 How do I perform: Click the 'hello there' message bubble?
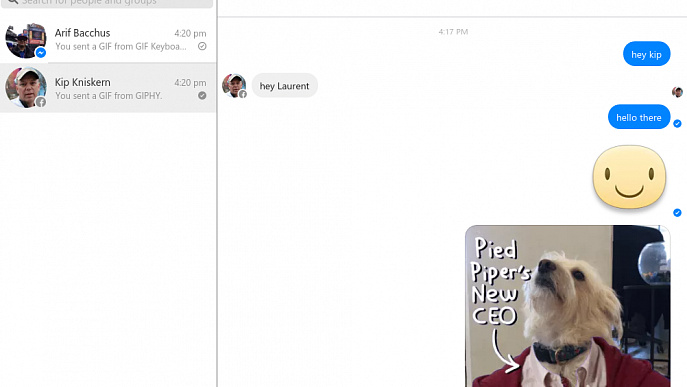pos(639,117)
